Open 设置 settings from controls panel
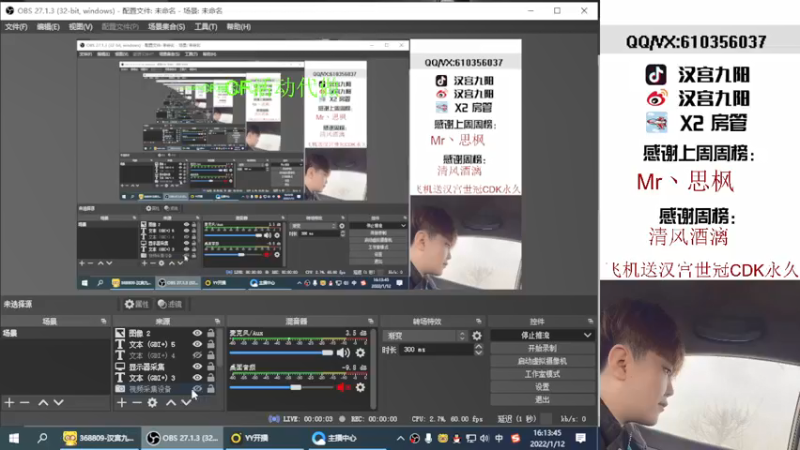Image resolution: width=800 pixels, height=450 pixels. [x=542, y=387]
